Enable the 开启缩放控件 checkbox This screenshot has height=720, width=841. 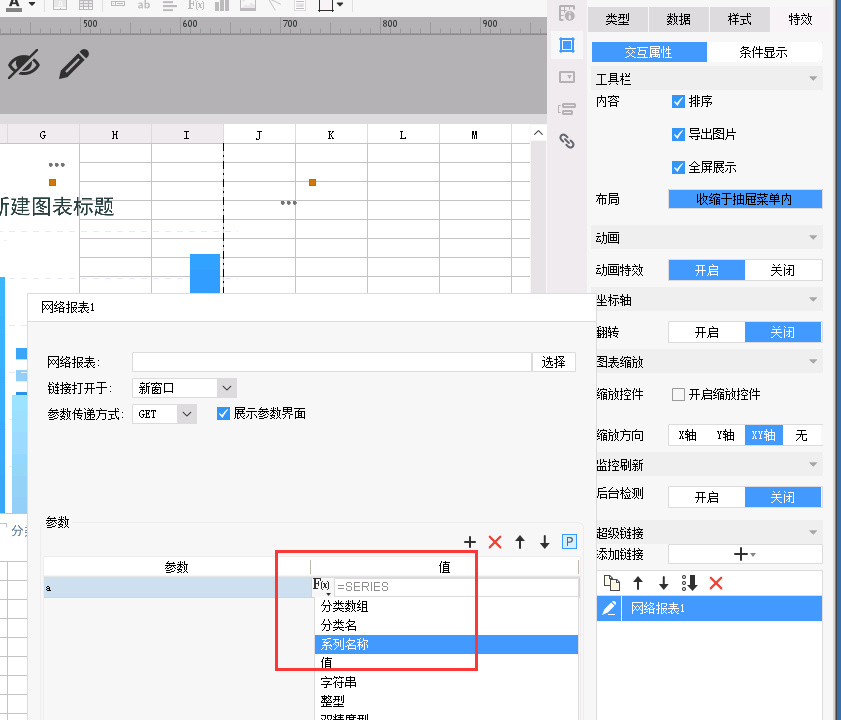(x=679, y=394)
